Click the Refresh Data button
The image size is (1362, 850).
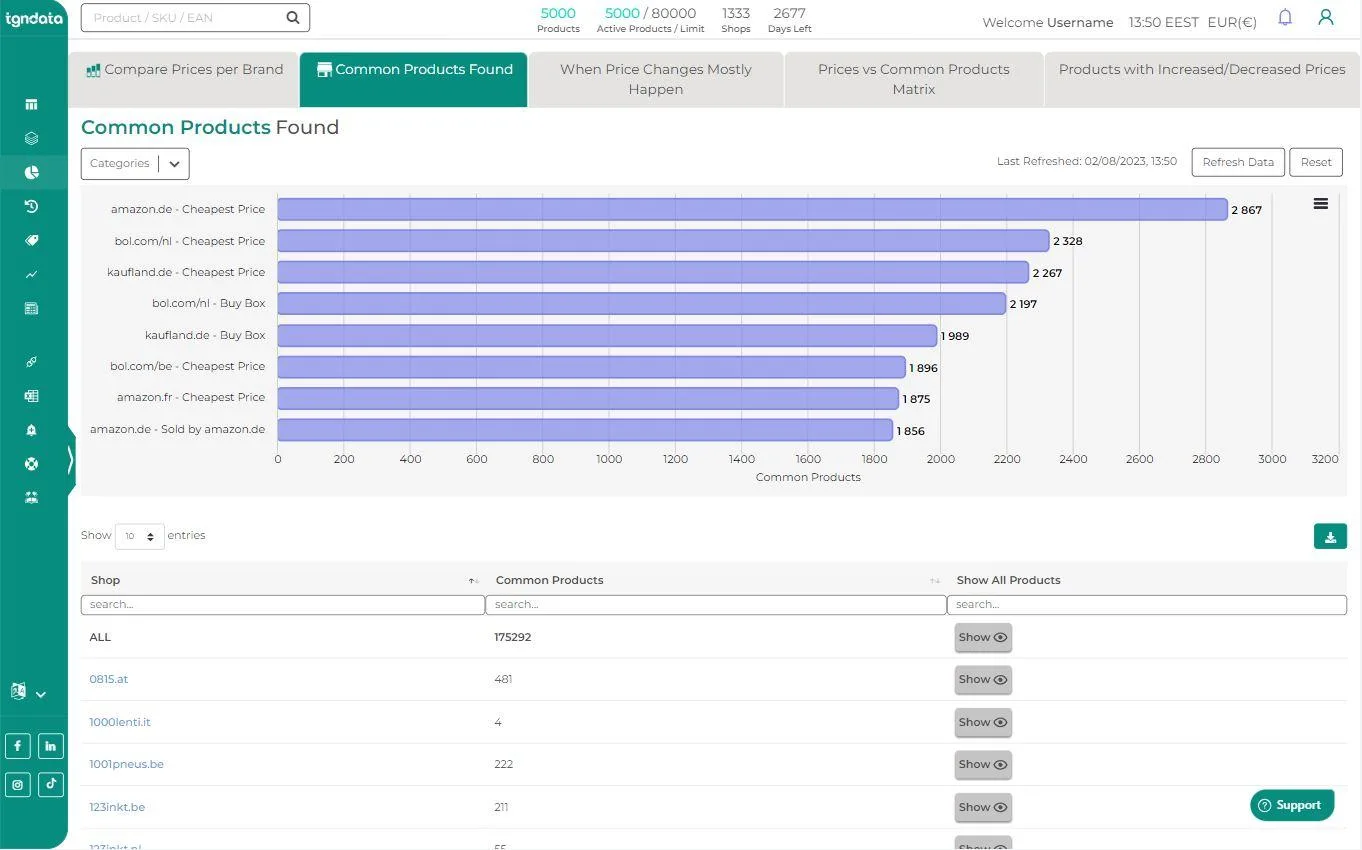1238,162
